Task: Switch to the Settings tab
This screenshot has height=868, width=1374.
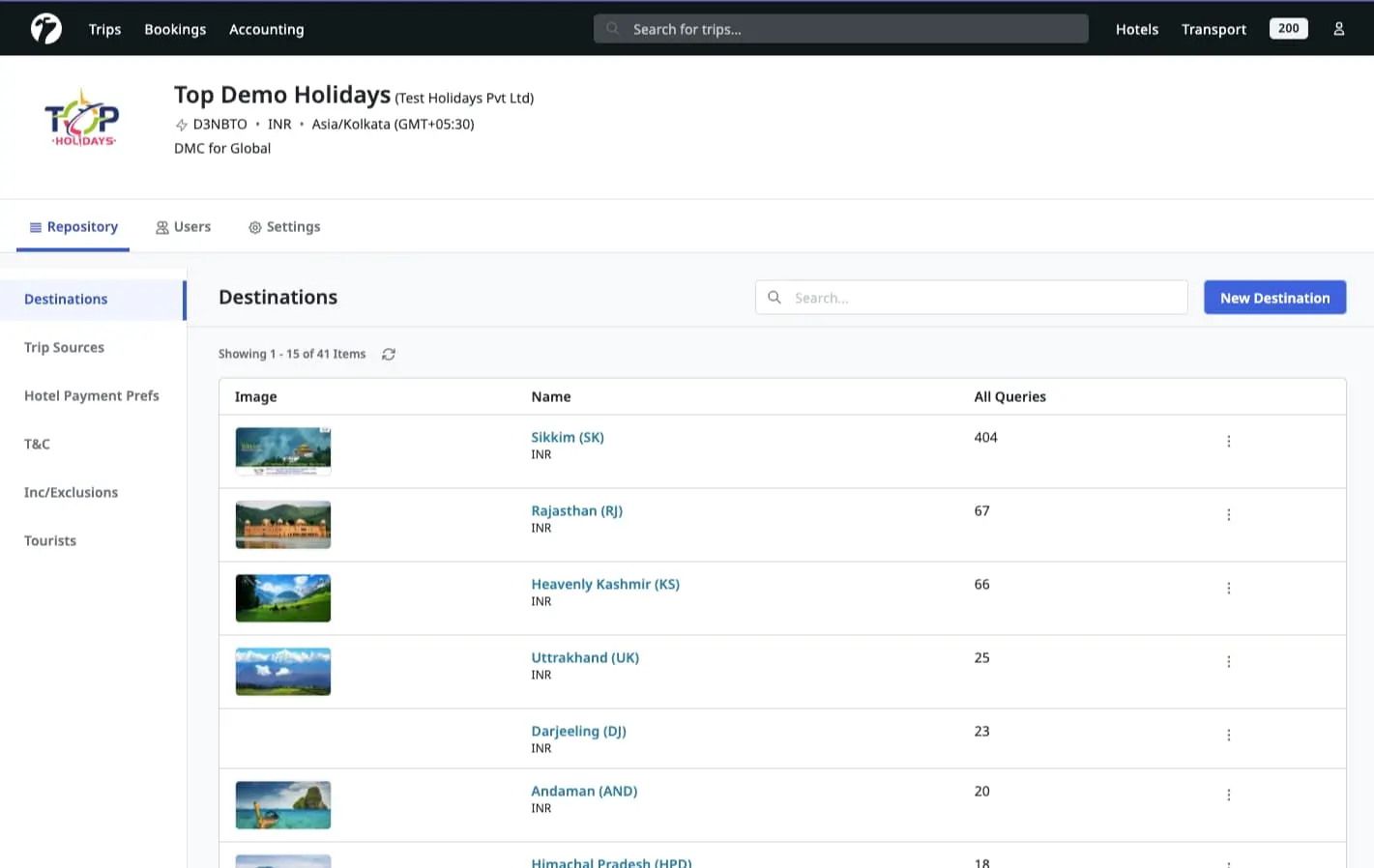Action: (284, 227)
